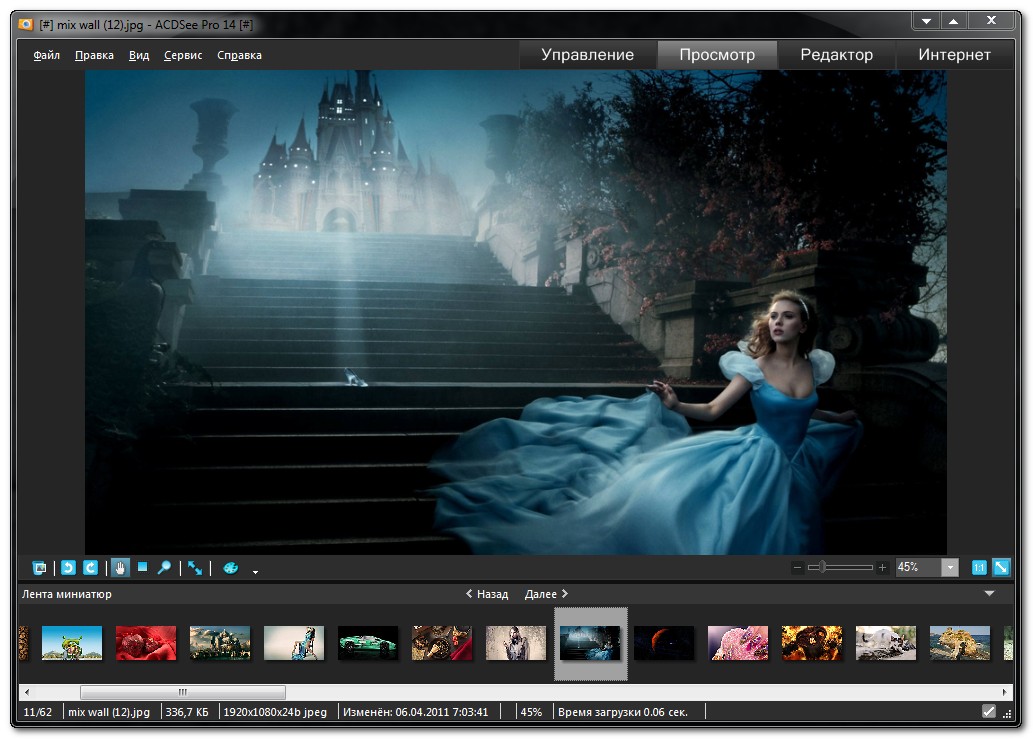Viewport: 1033px width, 739px height.
Task: Click the zoom in plus button
Action: [882, 567]
